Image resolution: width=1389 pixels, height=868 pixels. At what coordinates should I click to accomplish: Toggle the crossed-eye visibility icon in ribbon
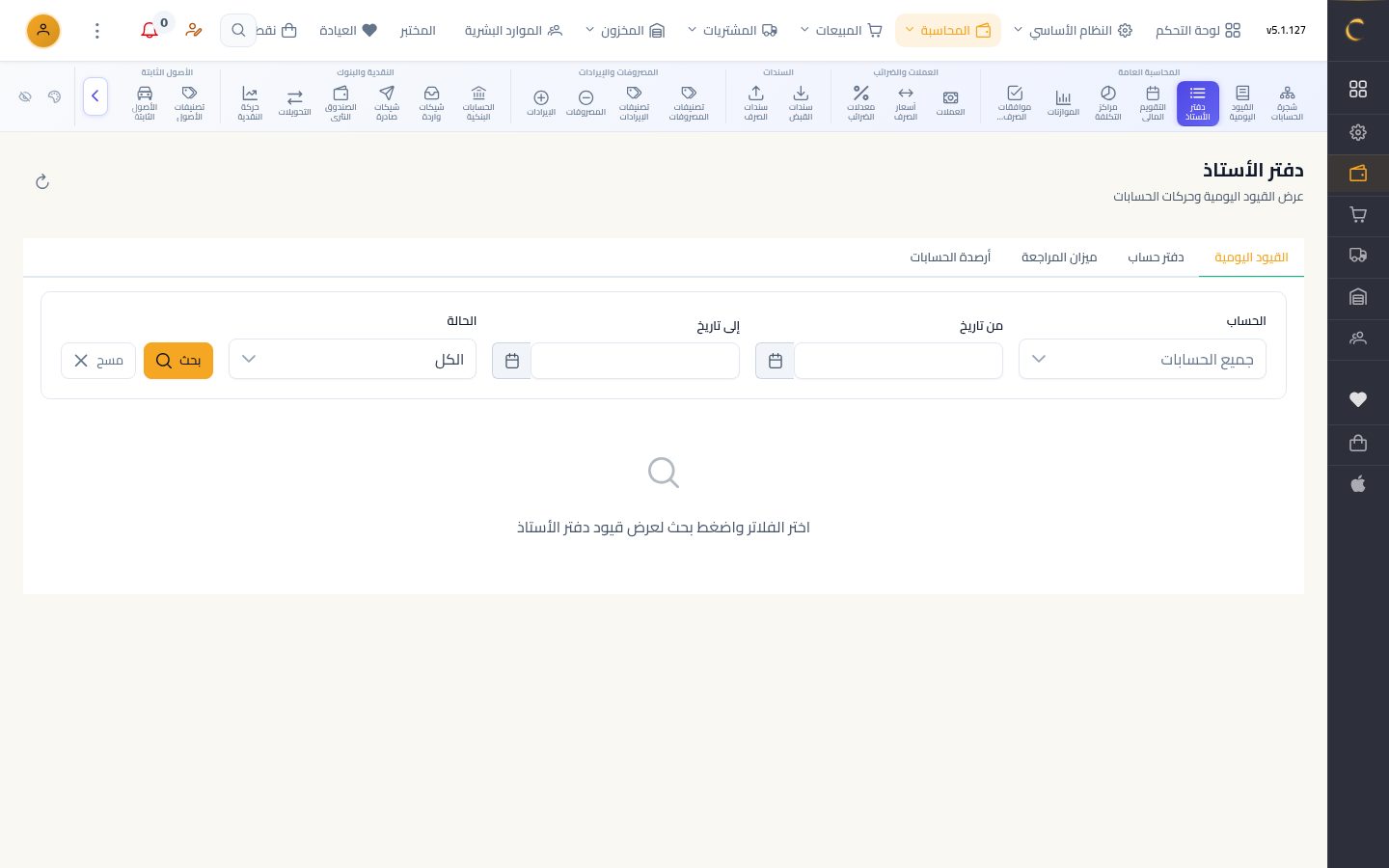pyautogui.click(x=25, y=96)
